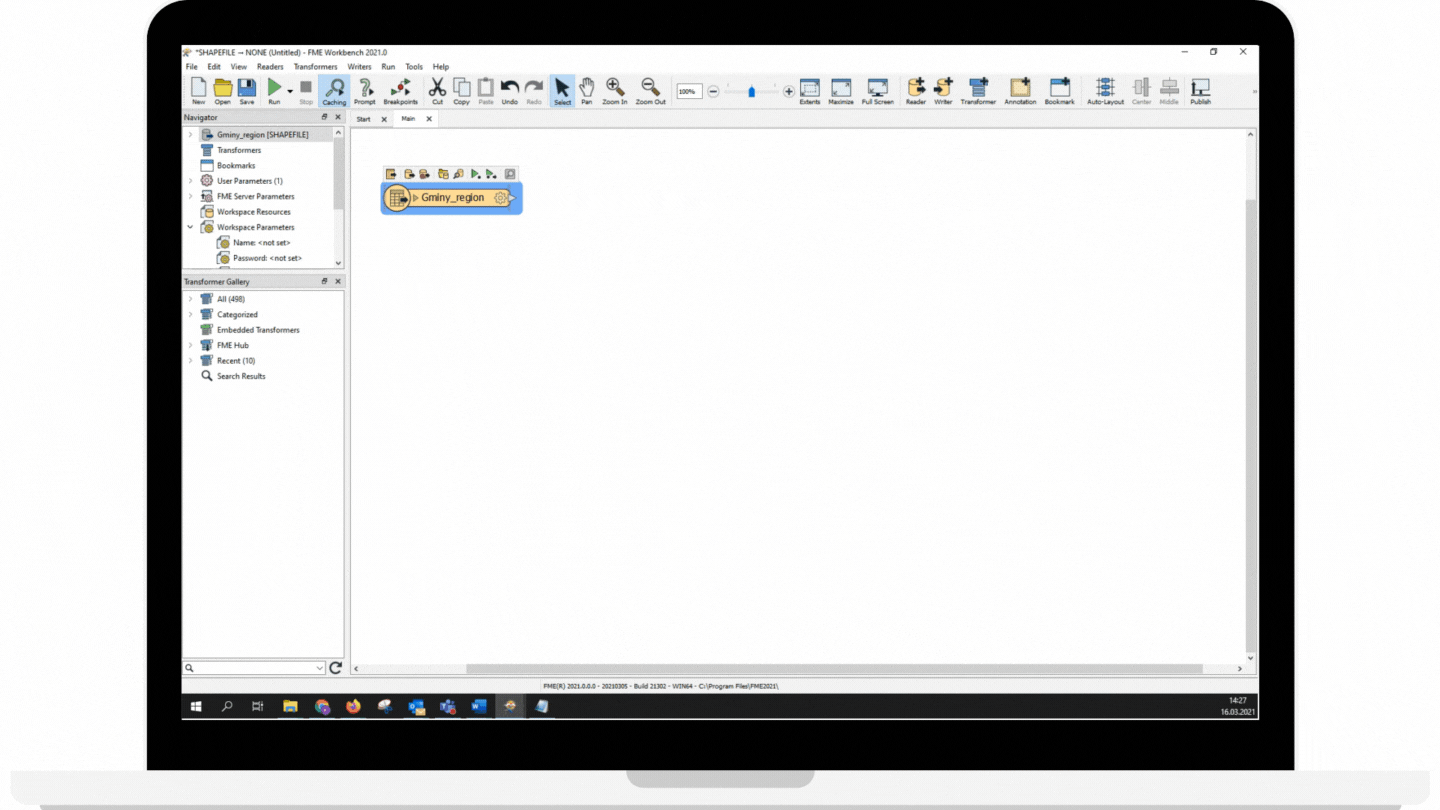Expand the Categorized transformers folder
Viewport: 1440px width, 810px height.
(190, 314)
